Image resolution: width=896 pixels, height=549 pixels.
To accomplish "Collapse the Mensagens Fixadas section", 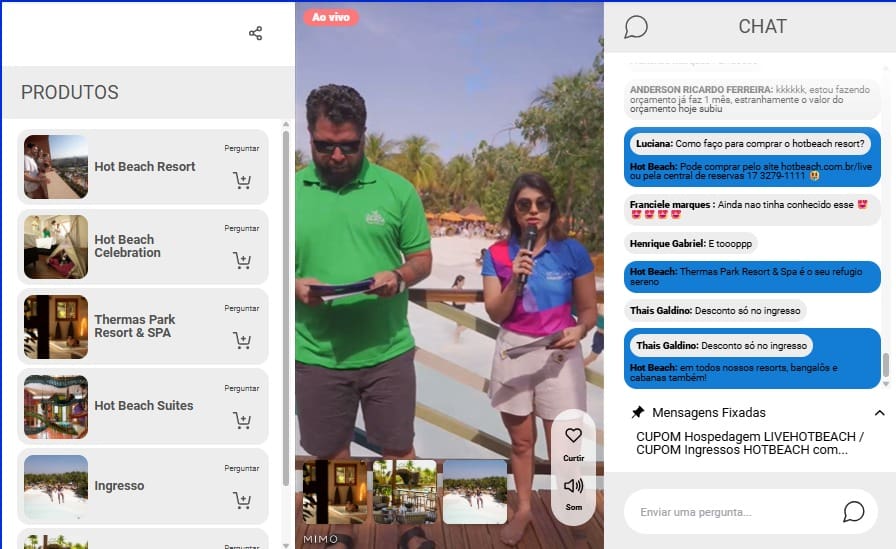I will click(879, 412).
